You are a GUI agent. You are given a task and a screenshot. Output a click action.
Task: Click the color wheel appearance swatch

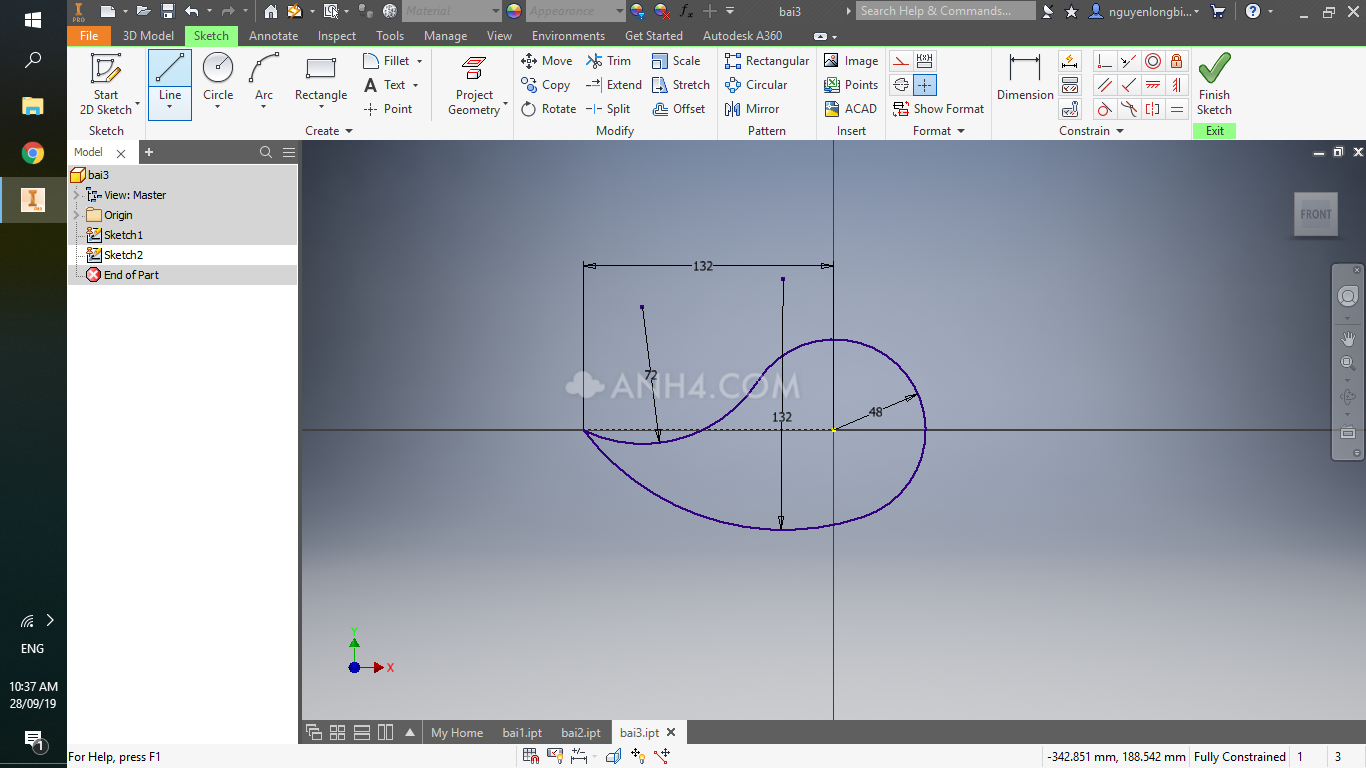514,11
